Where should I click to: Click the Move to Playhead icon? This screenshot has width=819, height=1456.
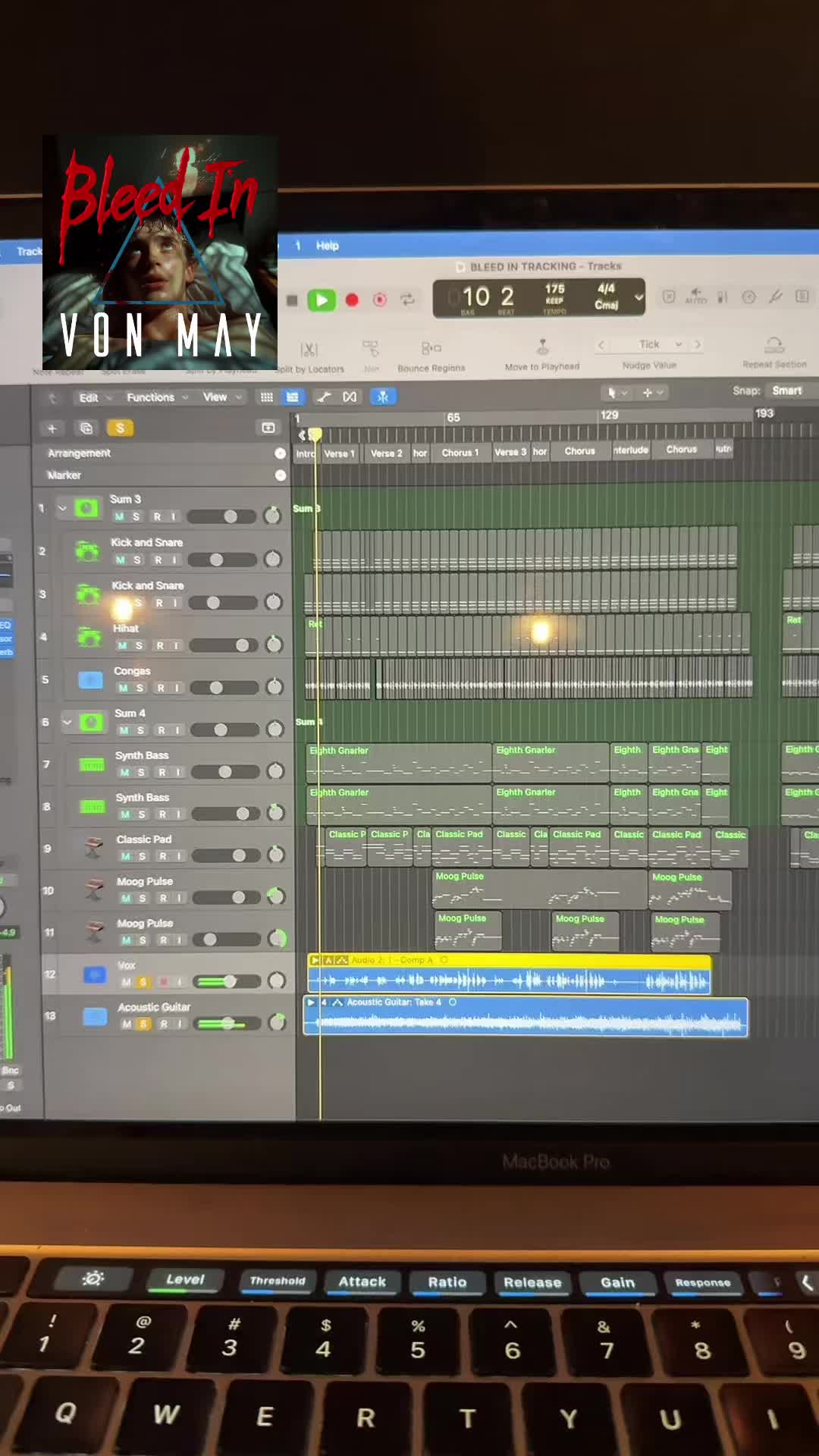[542, 347]
